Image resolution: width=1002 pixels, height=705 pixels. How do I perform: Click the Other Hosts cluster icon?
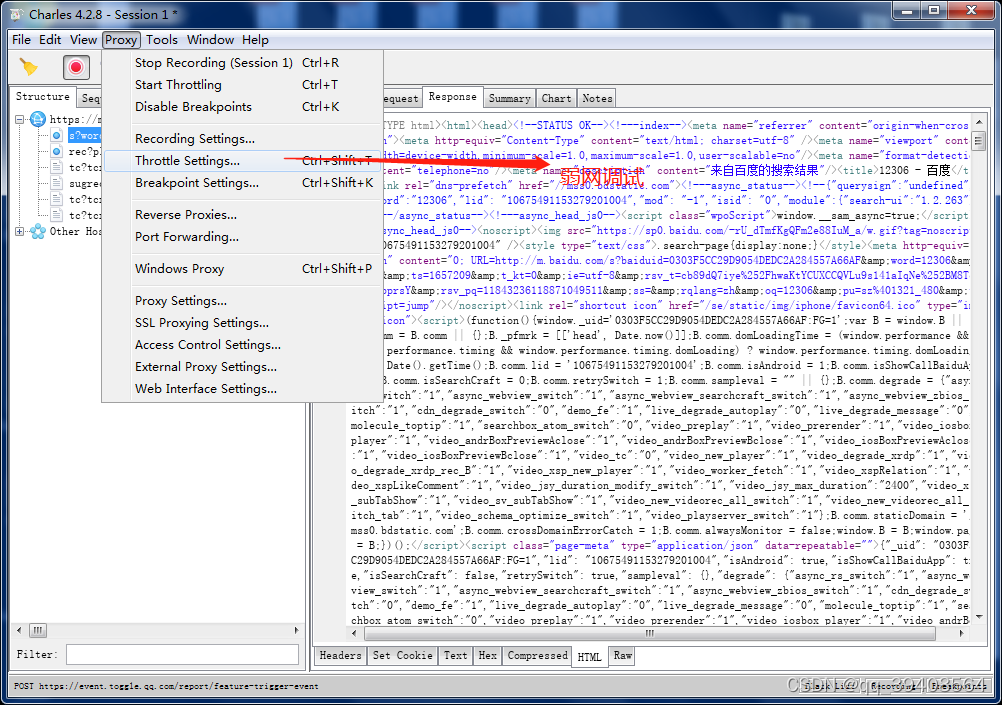38,231
